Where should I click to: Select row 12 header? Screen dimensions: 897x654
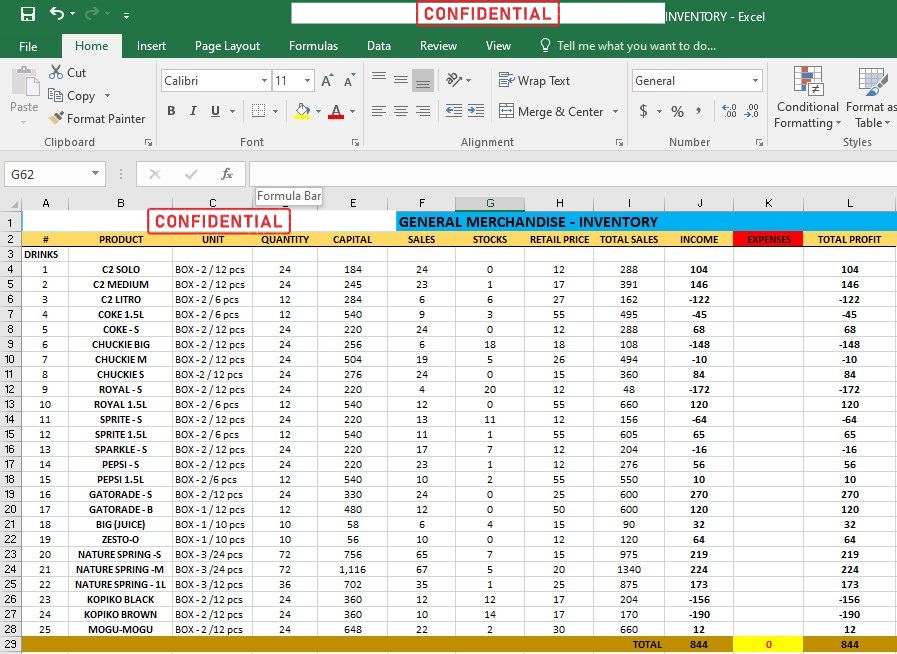tap(10, 390)
